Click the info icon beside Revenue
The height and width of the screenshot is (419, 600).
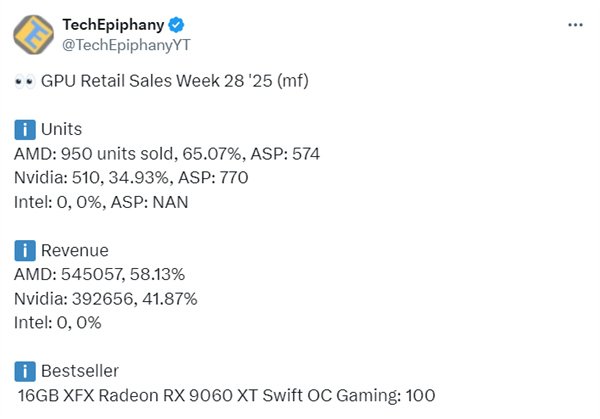[x=25, y=250]
